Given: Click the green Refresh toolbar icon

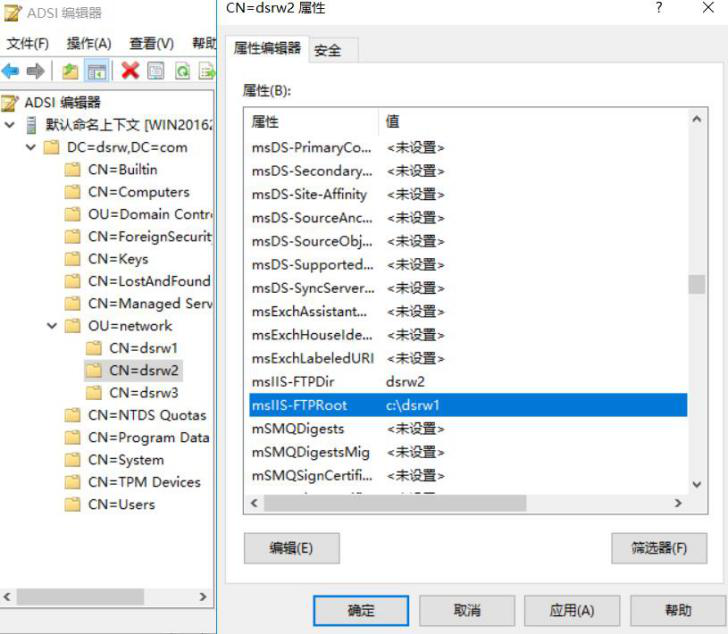Looking at the screenshot, I should tap(182, 71).
